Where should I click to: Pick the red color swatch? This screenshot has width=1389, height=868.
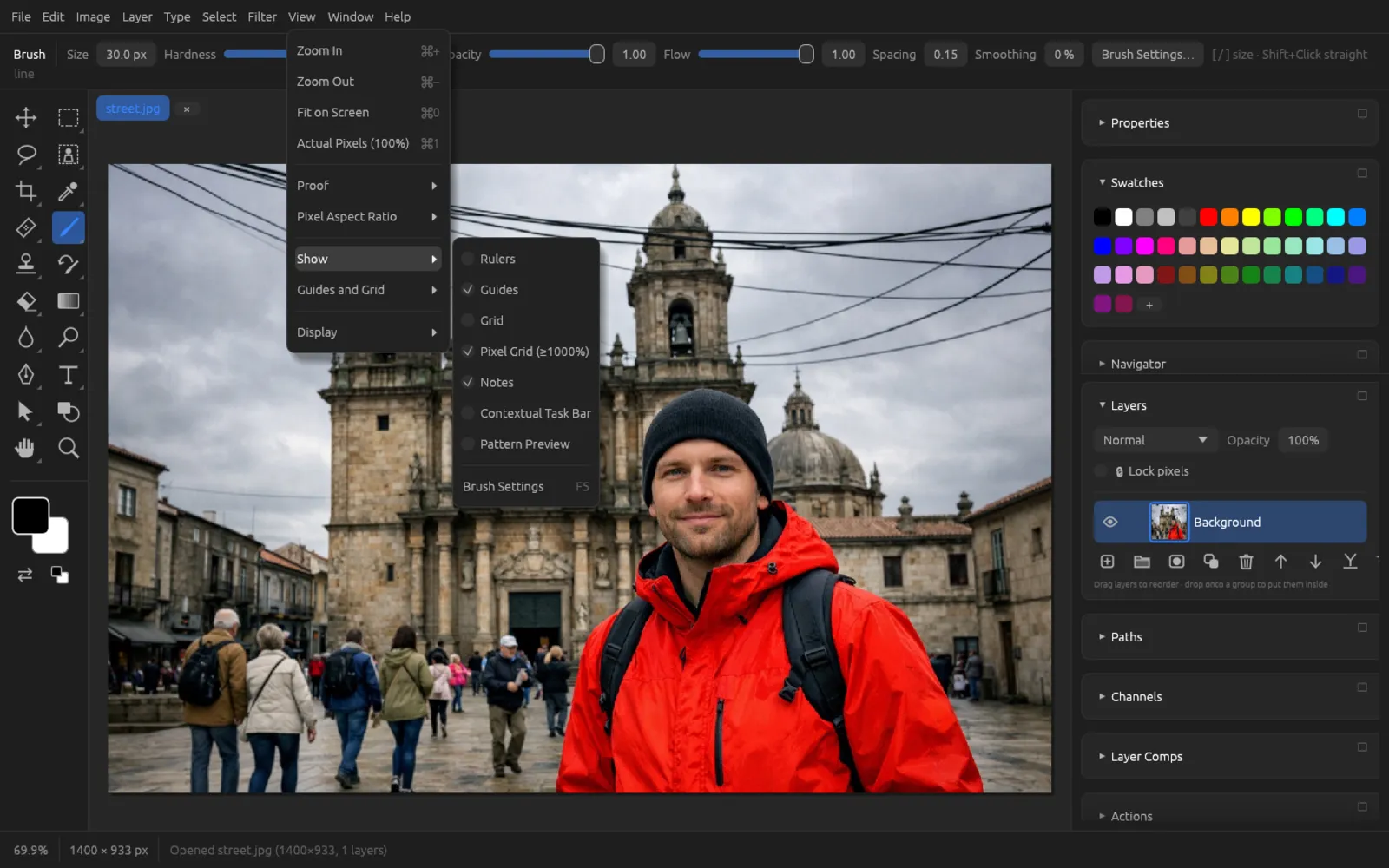click(x=1208, y=217)
